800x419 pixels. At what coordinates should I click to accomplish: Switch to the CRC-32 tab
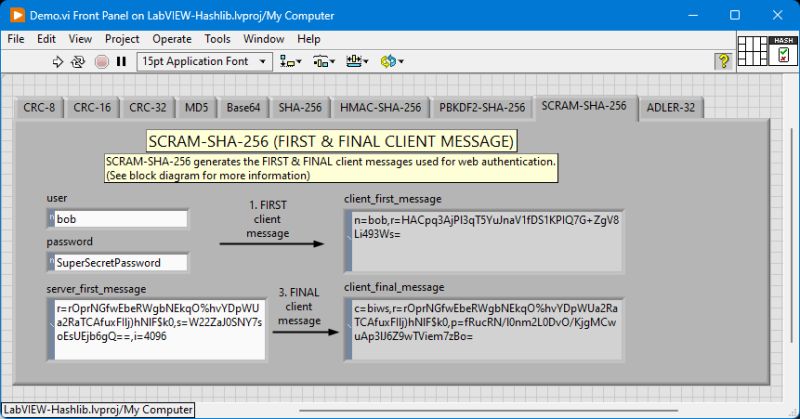[147, 108]
